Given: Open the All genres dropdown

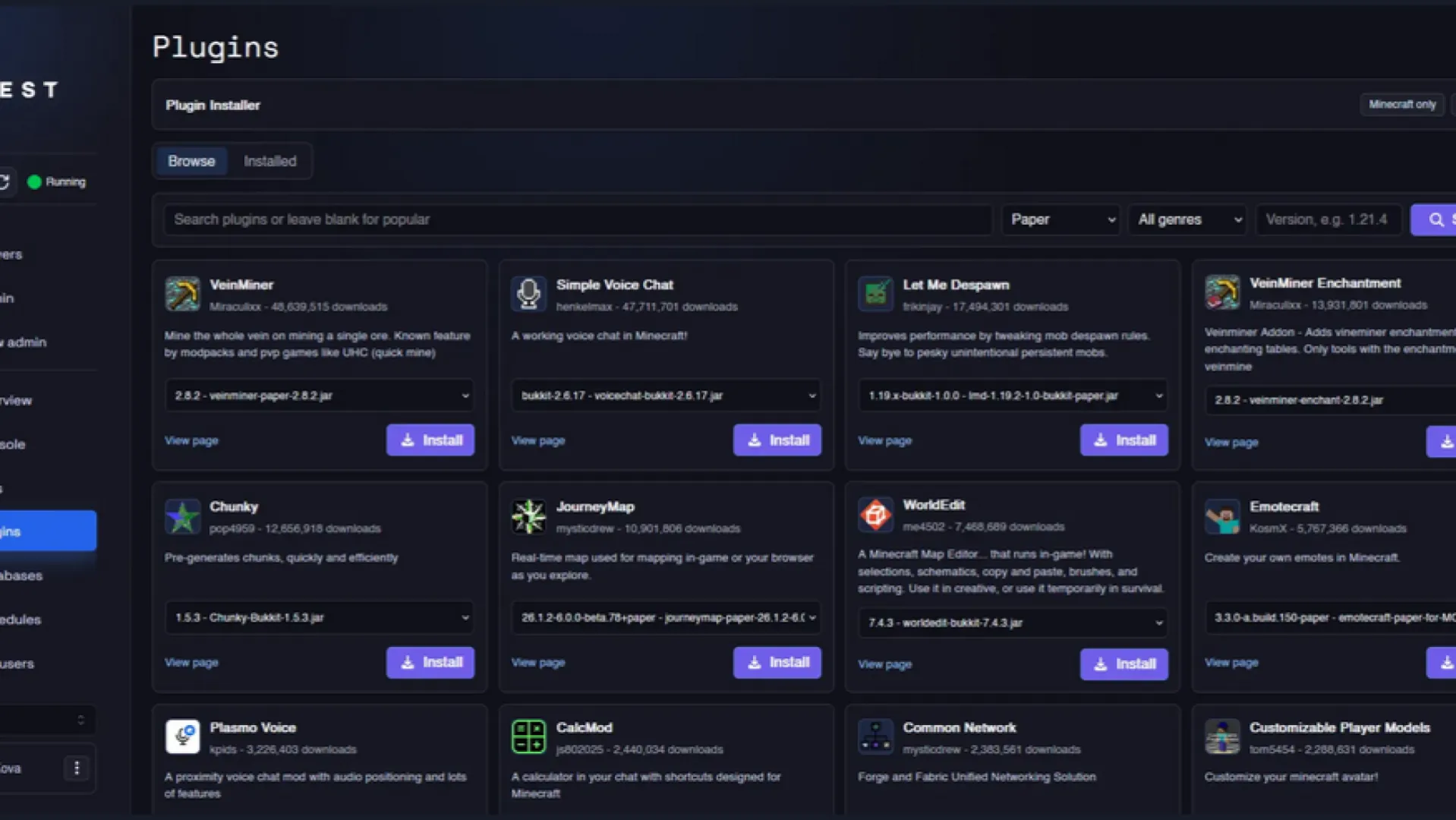Looking at the screenshot, I should coord(1187,219).
